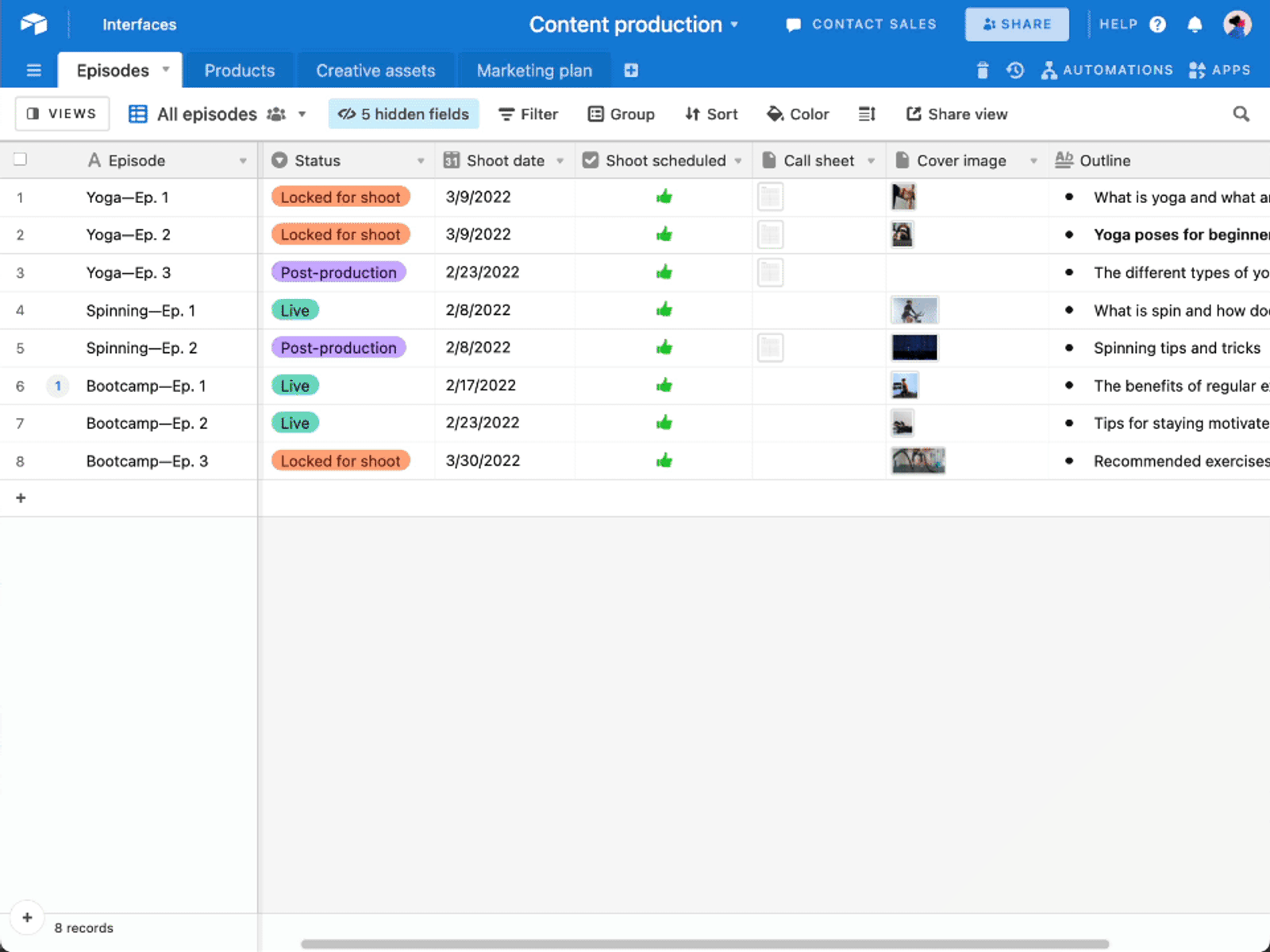Open Status column header dropdown
The width and height of the screenshot is (1270, 952).
[x=421, y=161]
